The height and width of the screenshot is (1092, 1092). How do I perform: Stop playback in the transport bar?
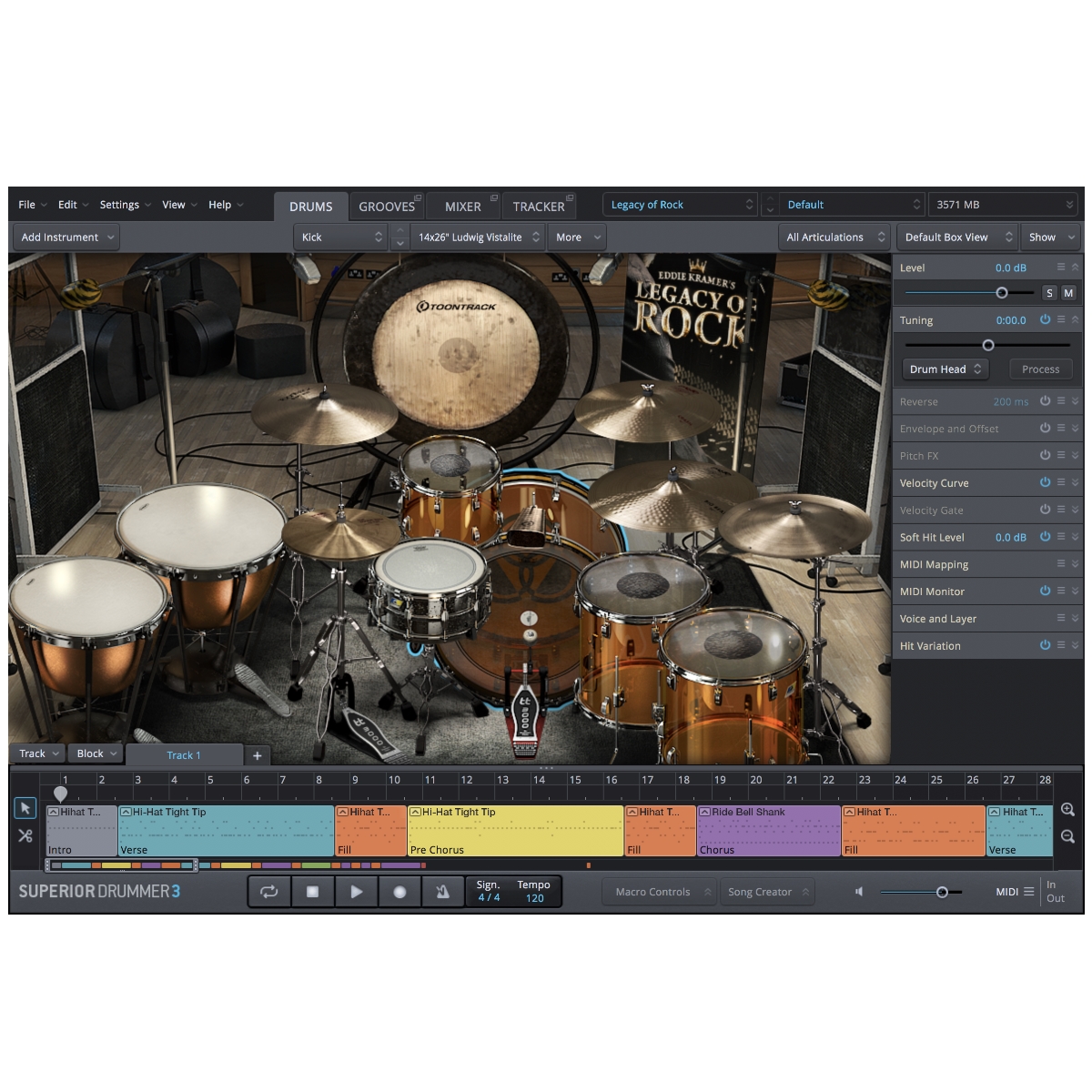313,892
